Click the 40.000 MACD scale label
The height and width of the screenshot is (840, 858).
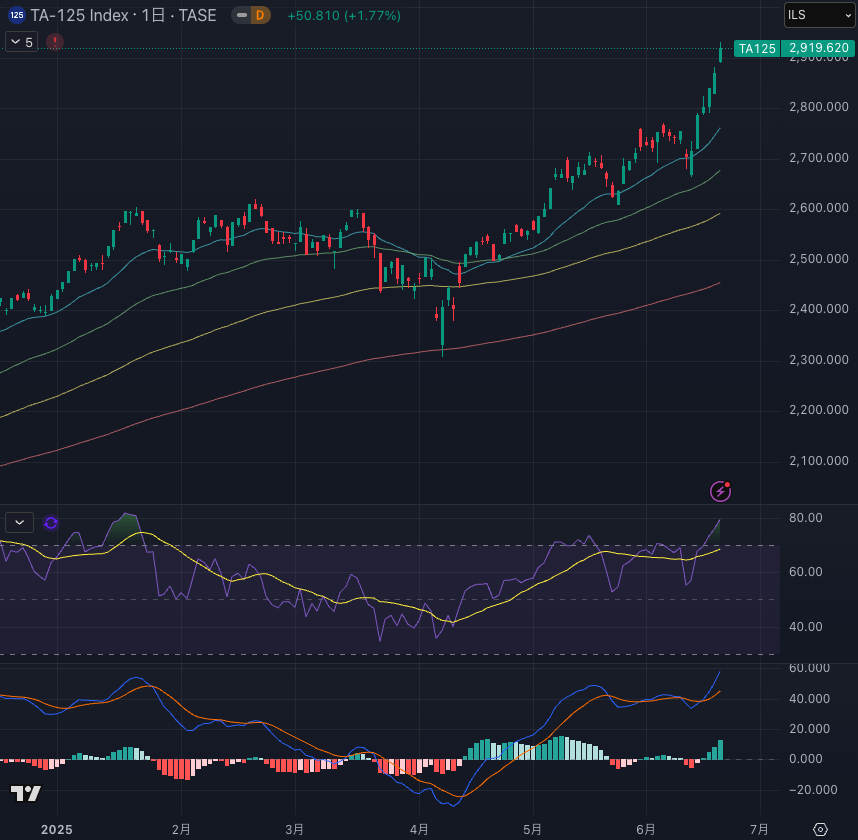[x=809, y=699]
